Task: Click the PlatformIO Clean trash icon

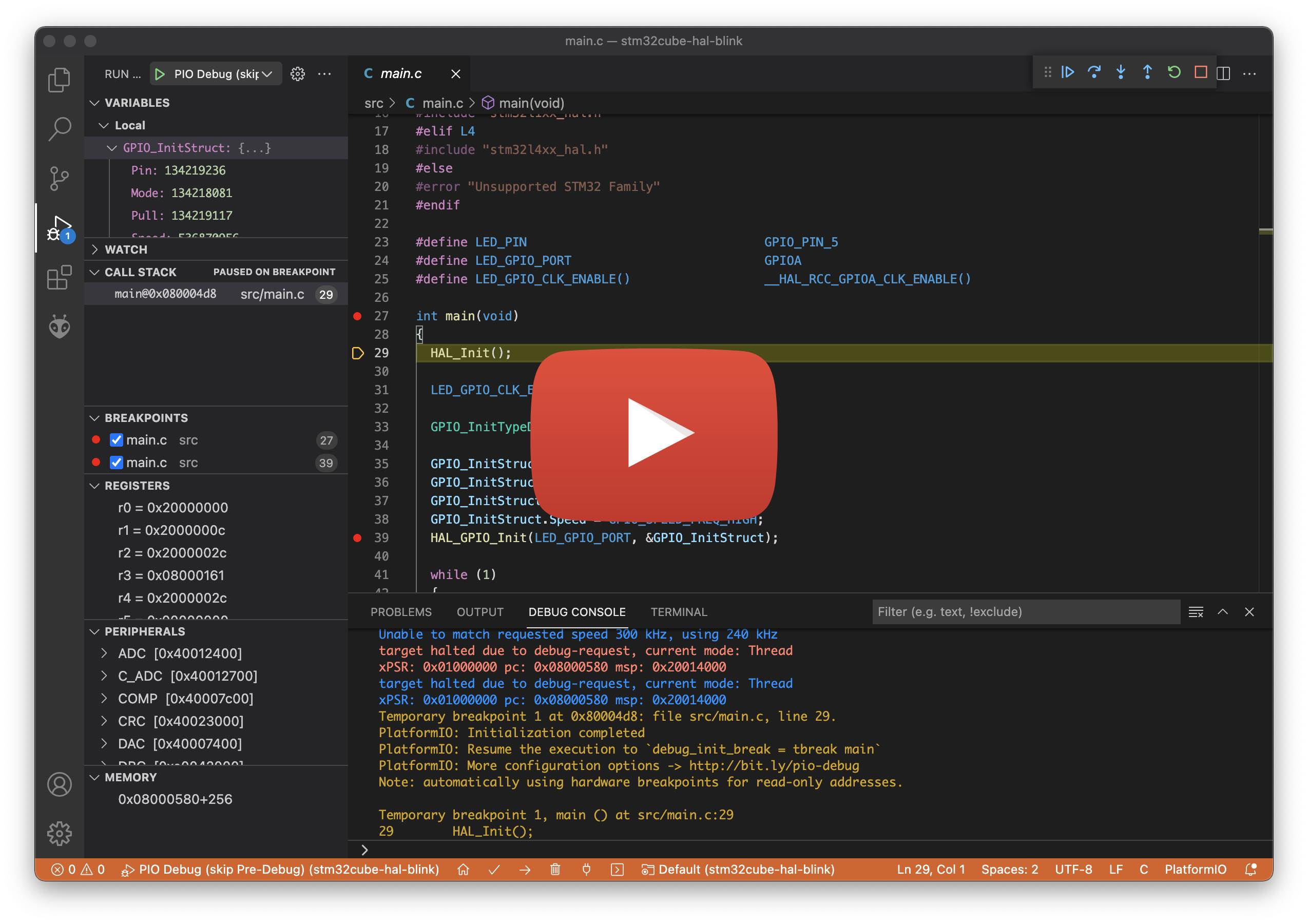Action: [x=555, y=870]
